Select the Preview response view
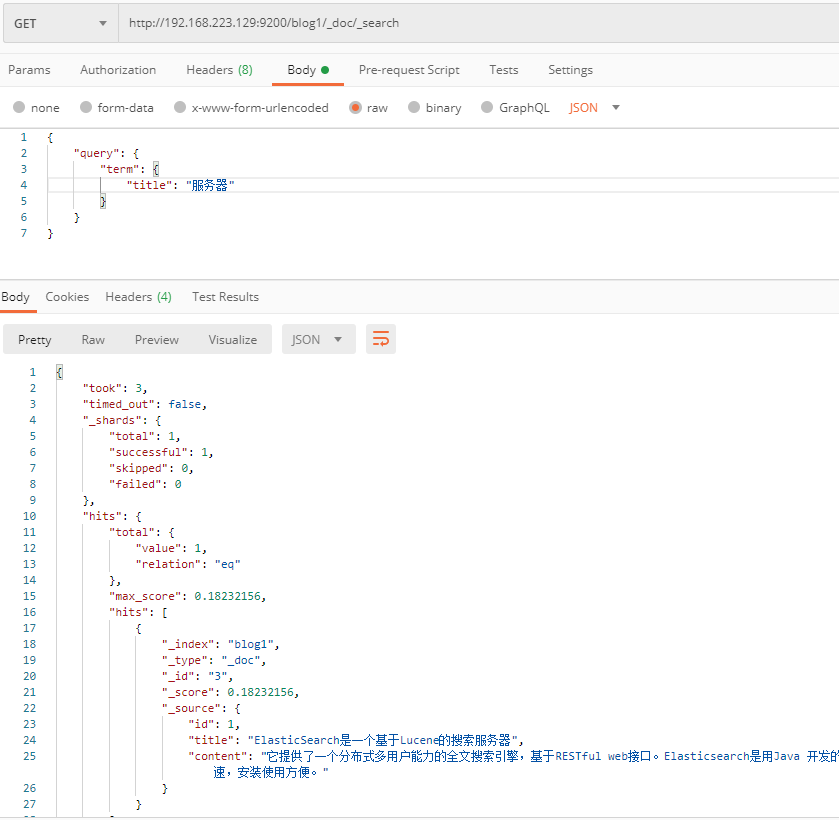This screenshot has width=839, height=820. 157,340
